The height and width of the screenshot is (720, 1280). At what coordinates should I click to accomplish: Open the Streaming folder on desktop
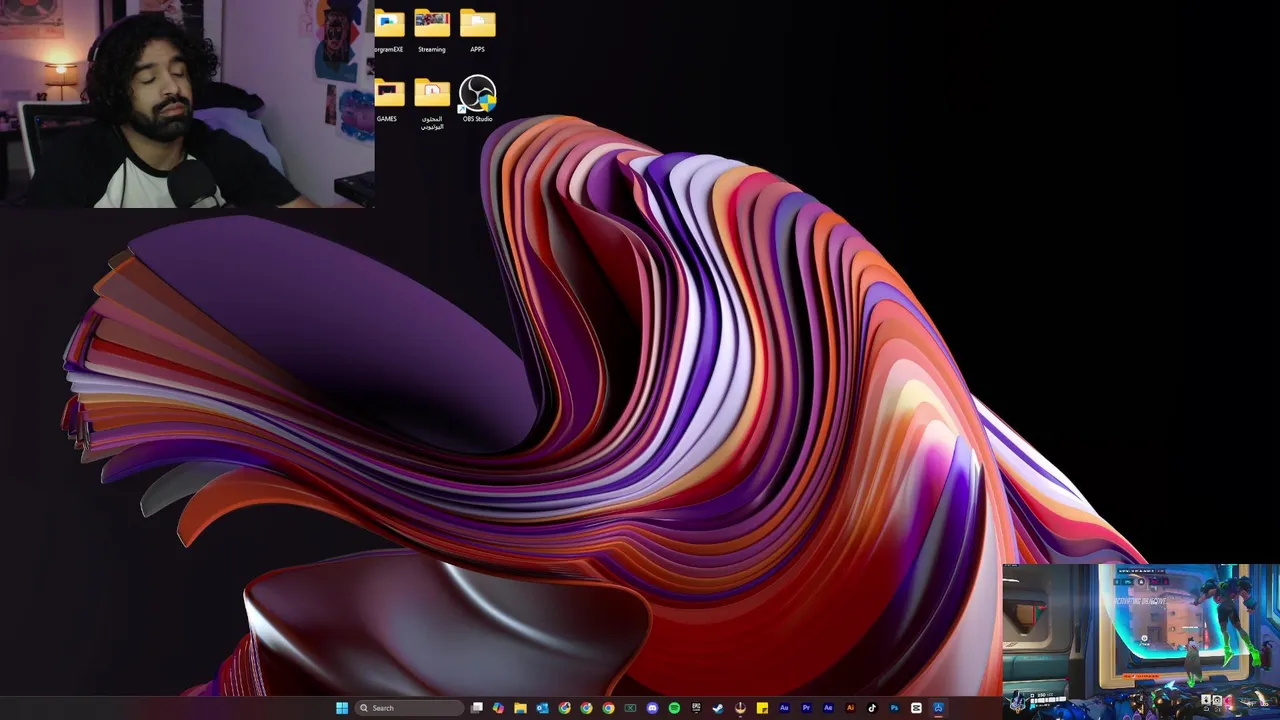coord(432,30)
